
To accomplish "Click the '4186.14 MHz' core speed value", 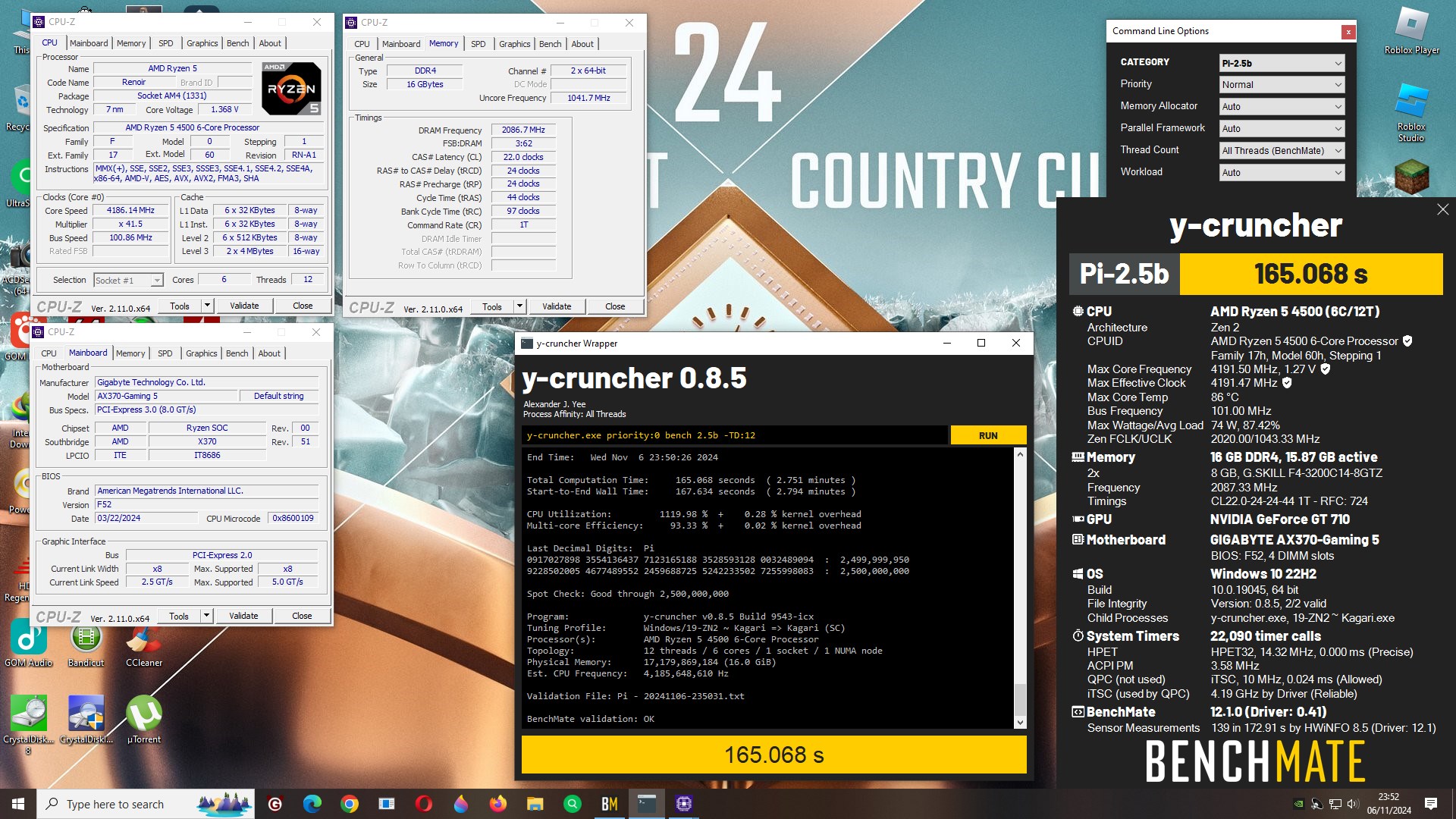I will (130, 210).
